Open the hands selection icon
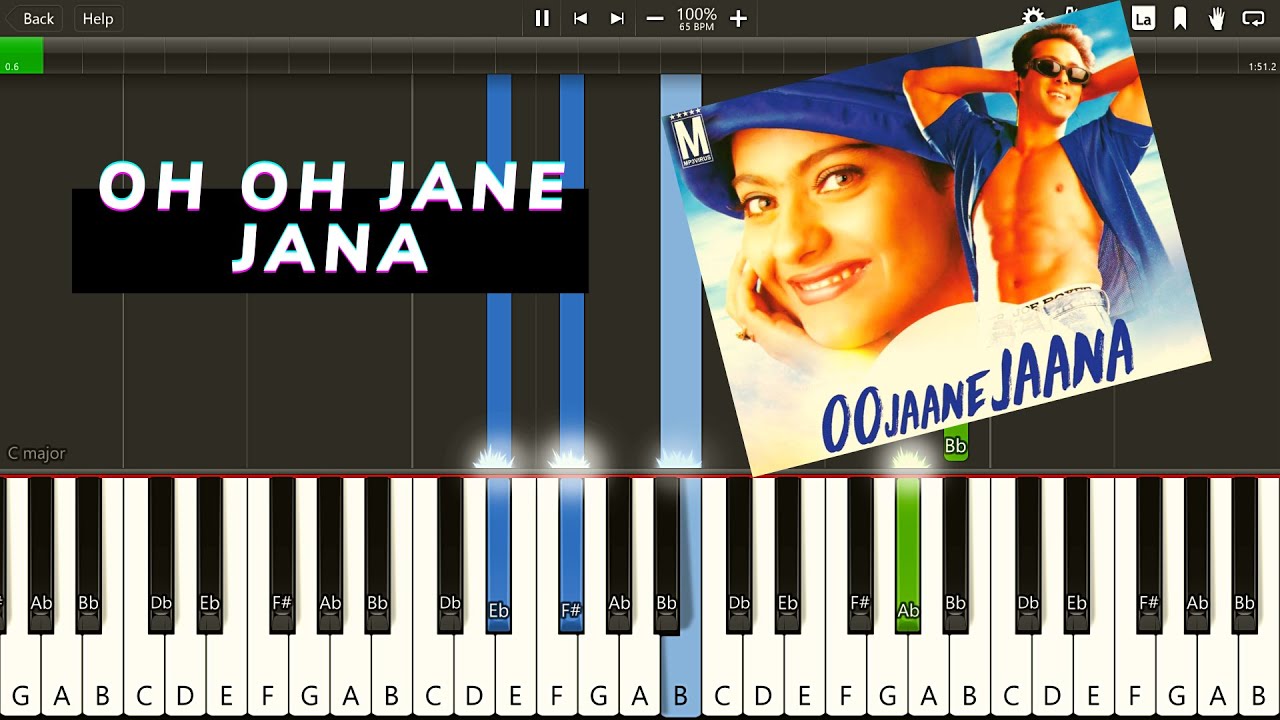Screen dimensions: 1280x720 pos(1216,18)
